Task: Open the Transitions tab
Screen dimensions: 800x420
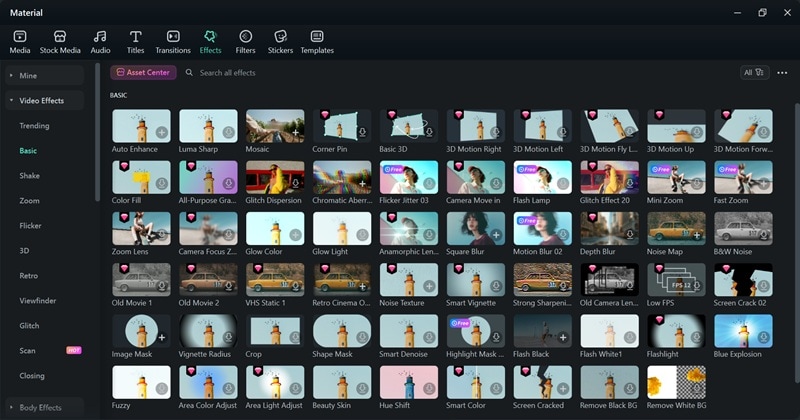Action: click(173, 42)
